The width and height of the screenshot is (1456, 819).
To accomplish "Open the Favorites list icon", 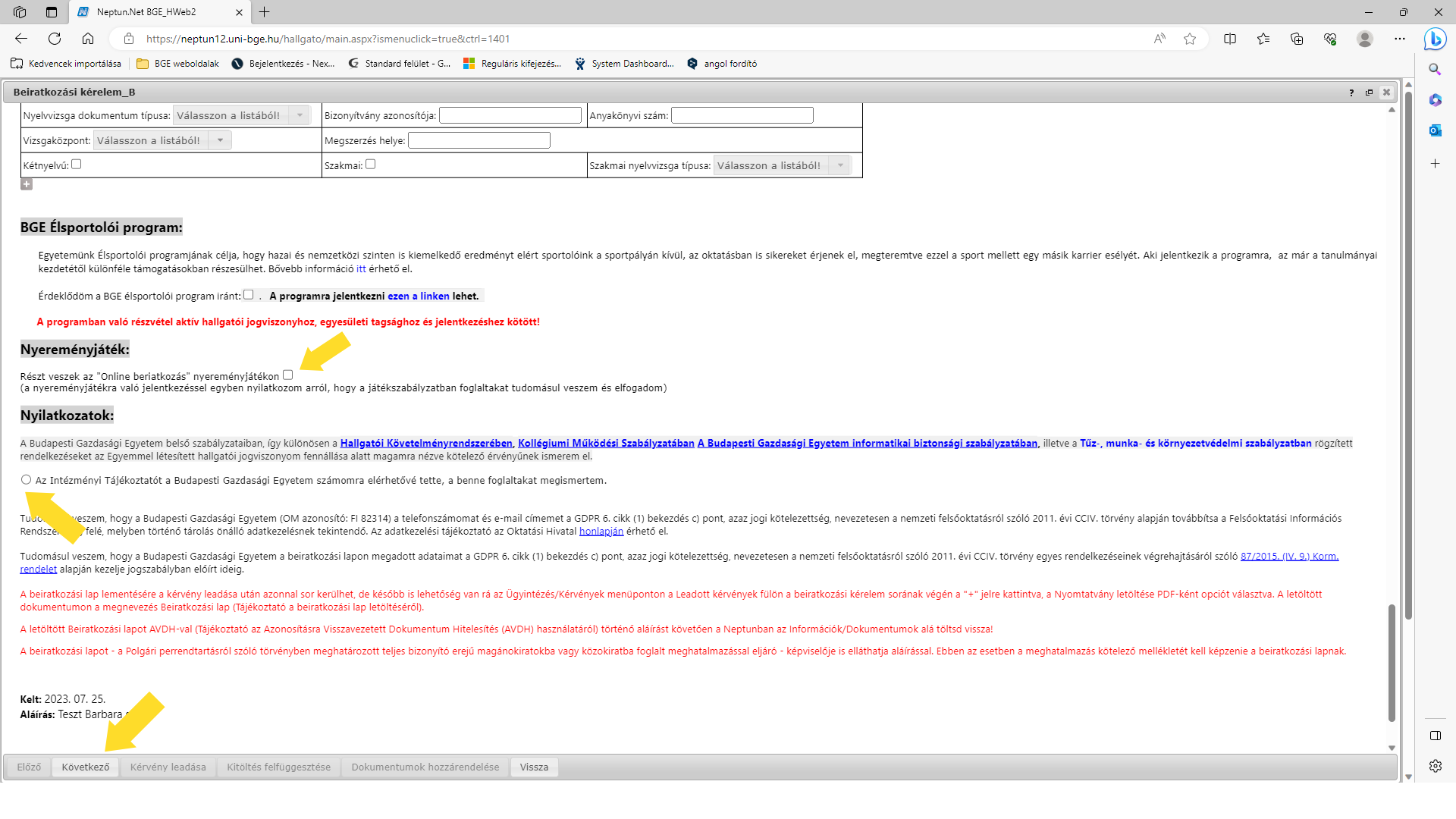I will click(1263, 39).
